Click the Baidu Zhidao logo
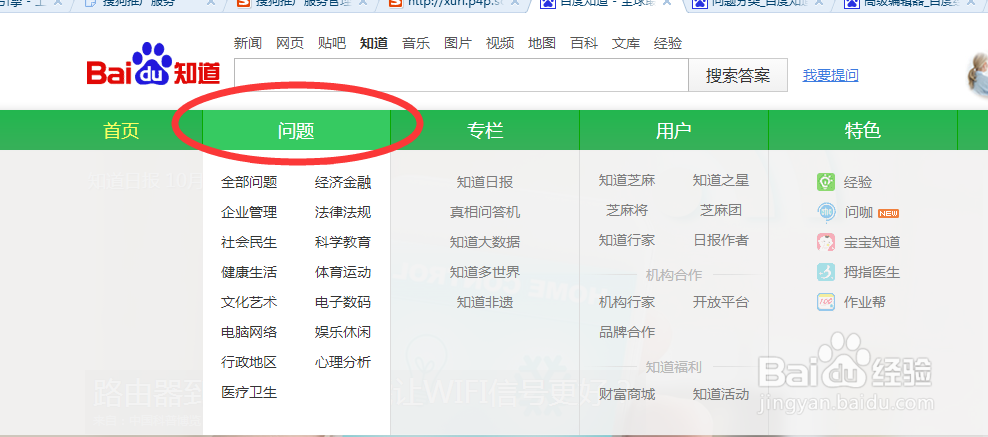 [153, 65]
